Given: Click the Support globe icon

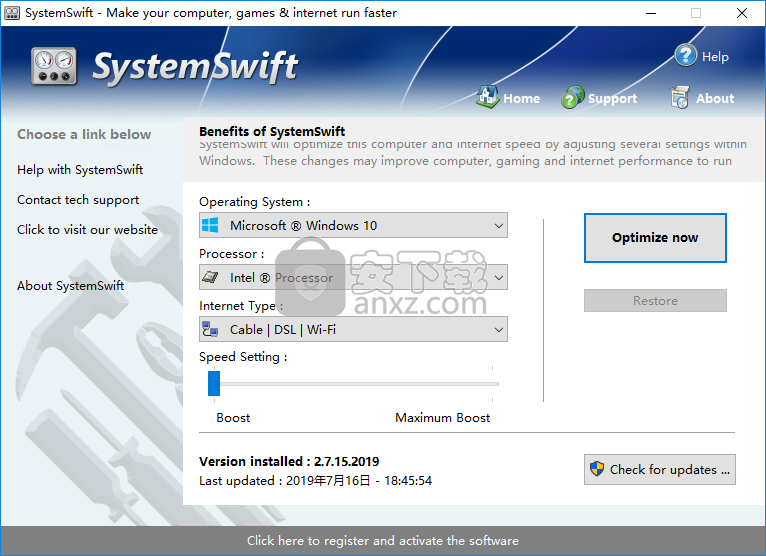Looking at the screenshot, I should [x=573, y=97].
